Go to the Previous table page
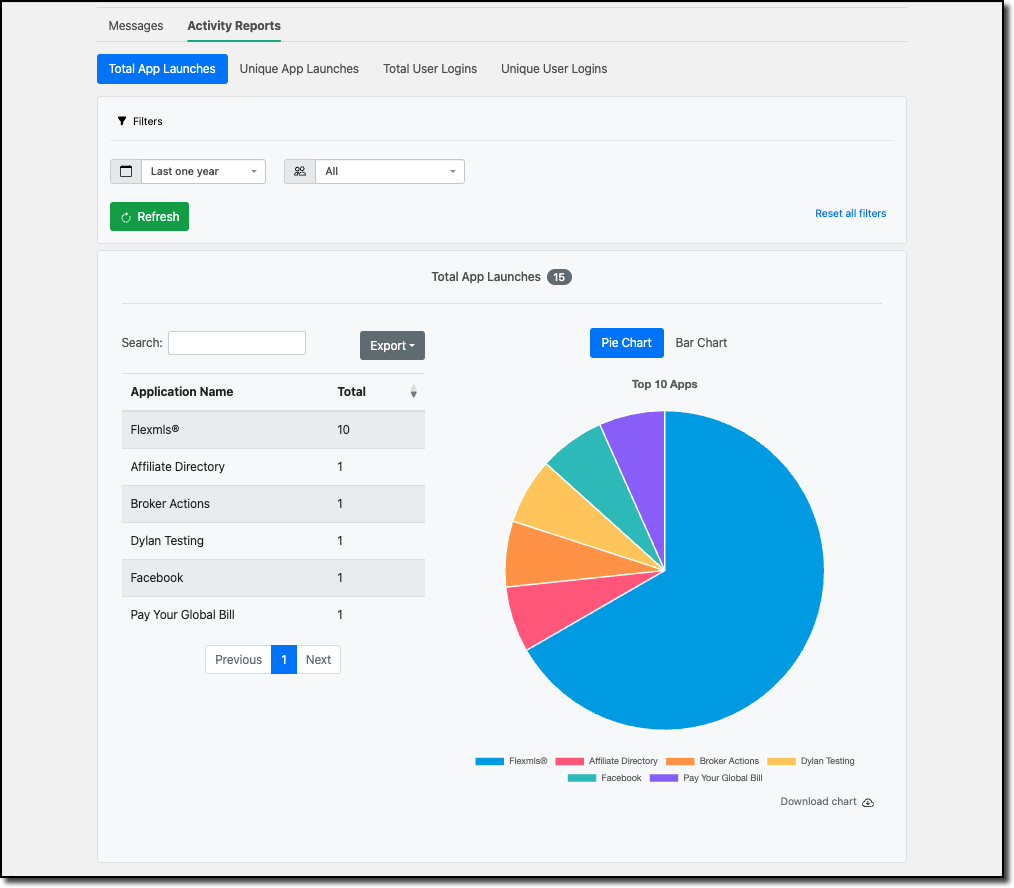This screenshot has width=1014, height=888. pyautogui.click(x=239, y=660)
